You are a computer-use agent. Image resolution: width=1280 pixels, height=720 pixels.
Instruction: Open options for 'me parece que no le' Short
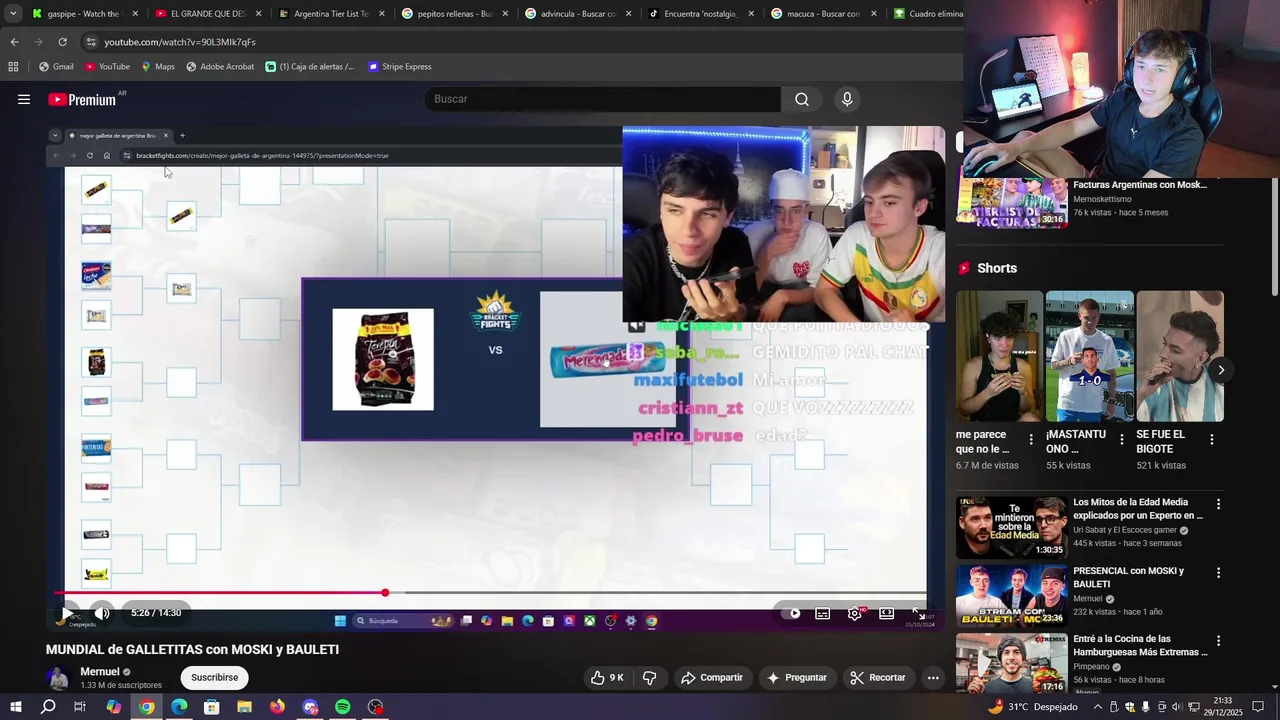pyautogui.click(x=1031, y=440)
